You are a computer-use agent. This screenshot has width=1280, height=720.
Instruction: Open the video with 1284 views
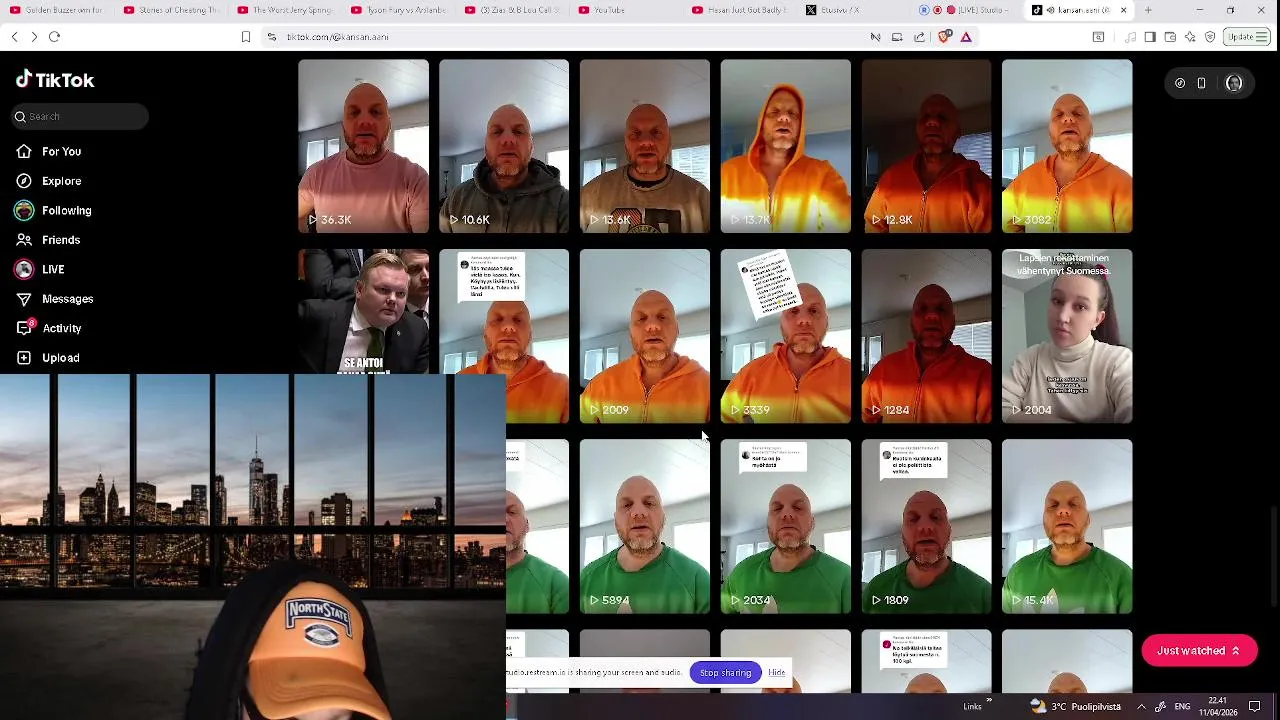click(x=927, y=336)
